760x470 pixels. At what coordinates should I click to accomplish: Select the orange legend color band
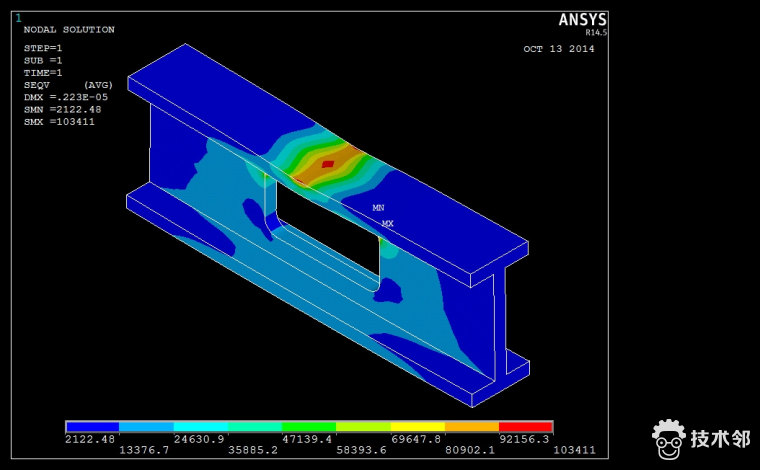coord(471,427)
